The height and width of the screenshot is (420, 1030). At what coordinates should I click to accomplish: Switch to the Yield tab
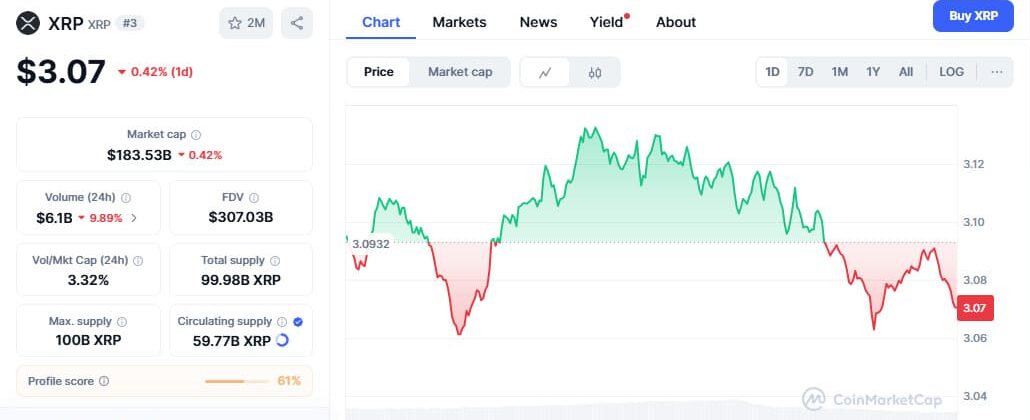point(606,22)
